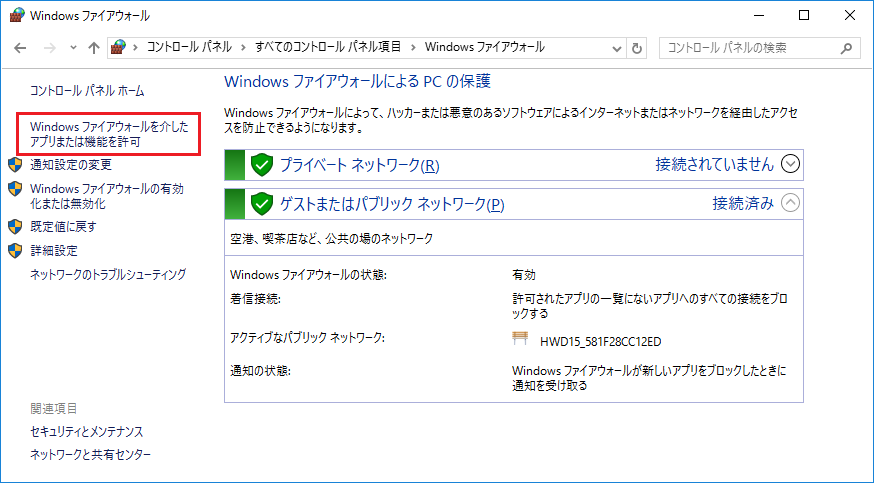The width and height of the screenshot is (874, 483).
Task: Click 接続されていません status text
Action: pyautogui.click(x=715, y=164)
